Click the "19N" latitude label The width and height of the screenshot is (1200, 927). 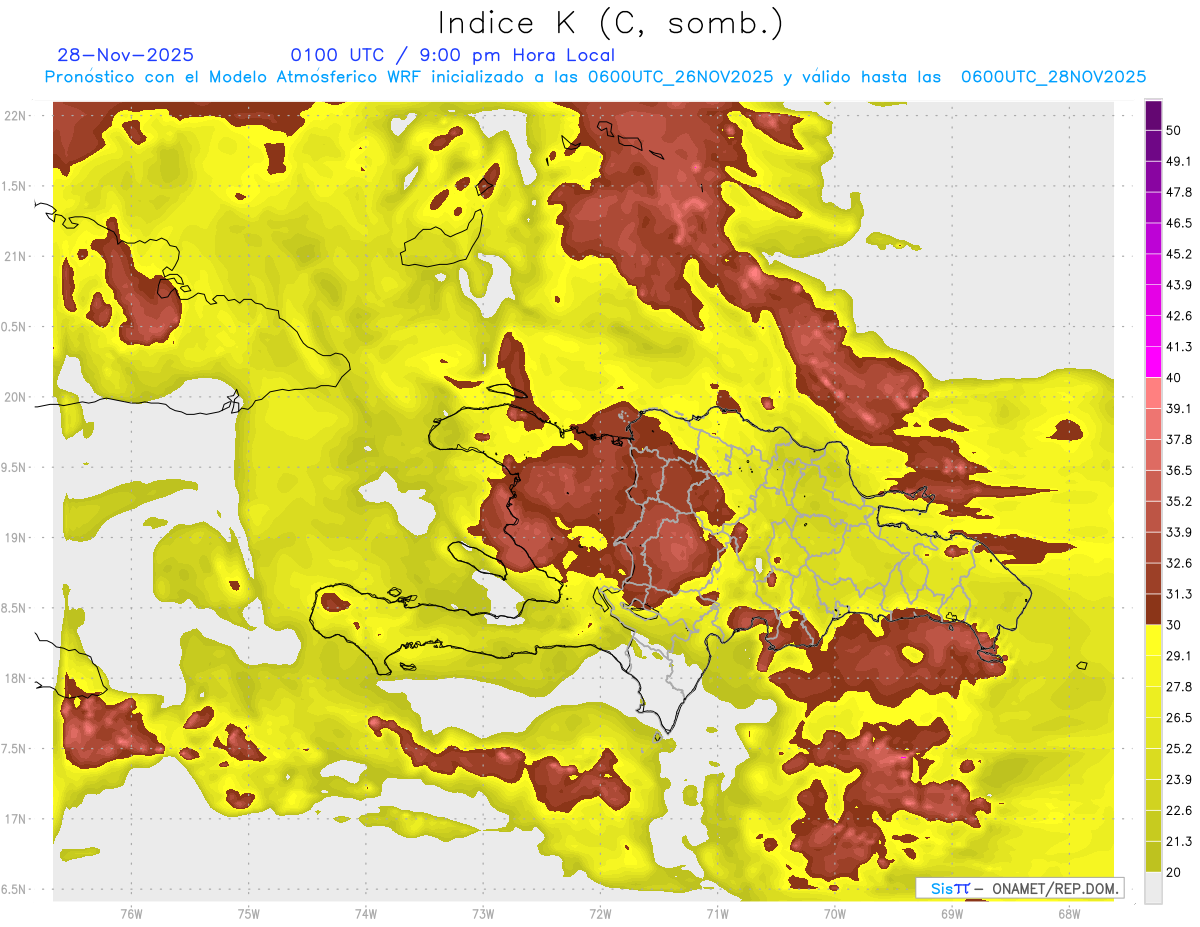(16, 537)
